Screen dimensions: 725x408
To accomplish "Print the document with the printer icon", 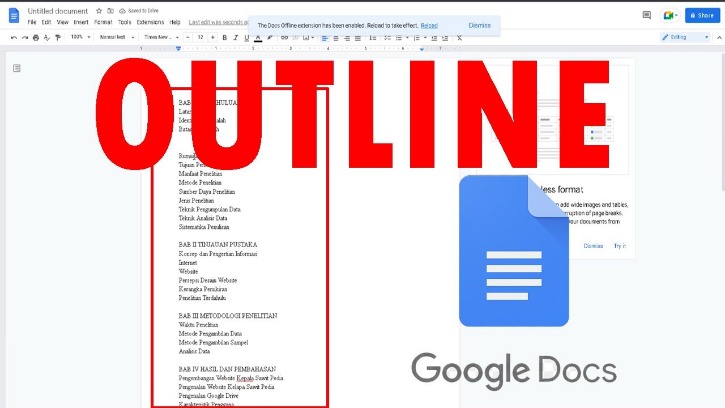I will click(36, 37).
